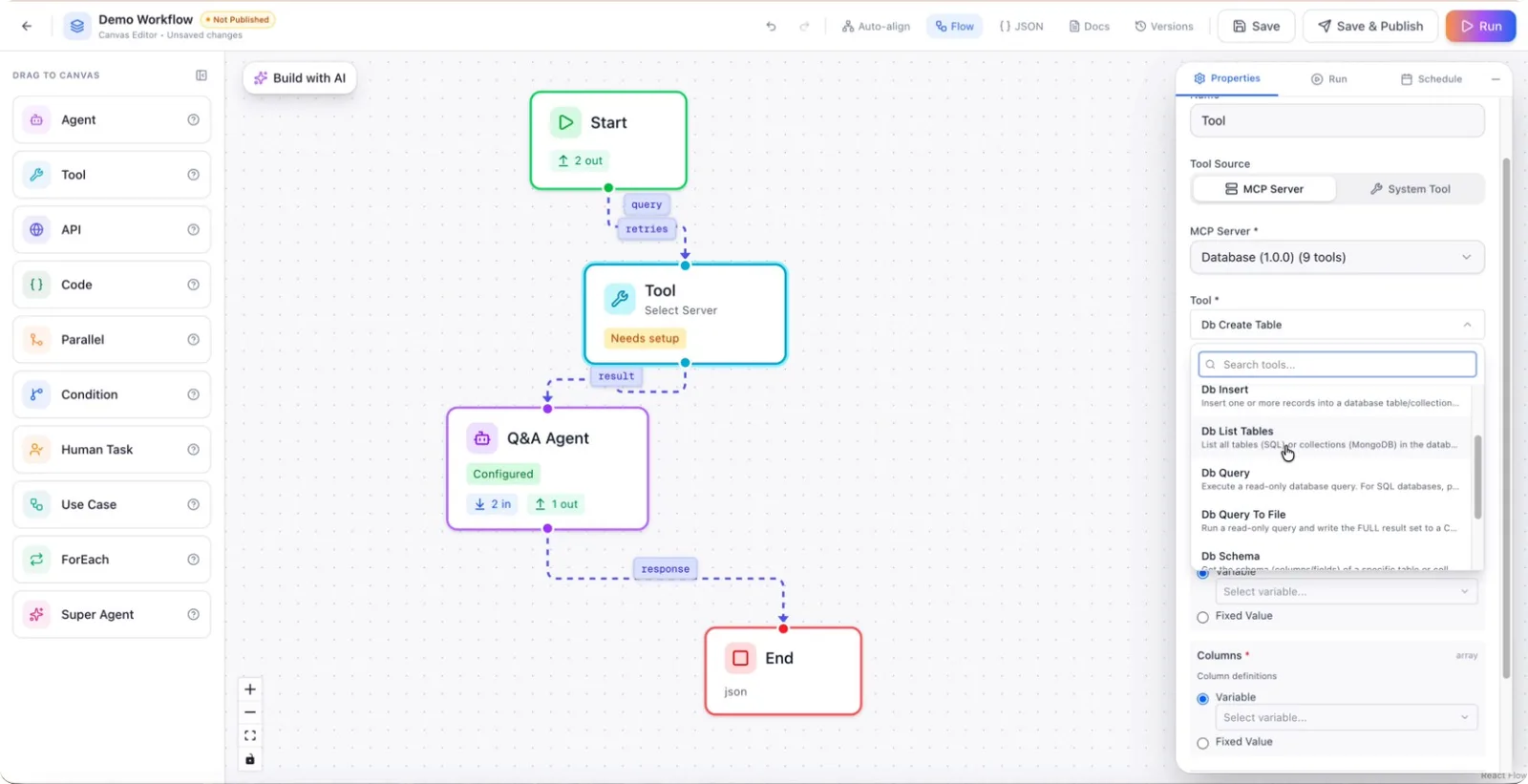Click the Search tools input field

[1337, 365]
